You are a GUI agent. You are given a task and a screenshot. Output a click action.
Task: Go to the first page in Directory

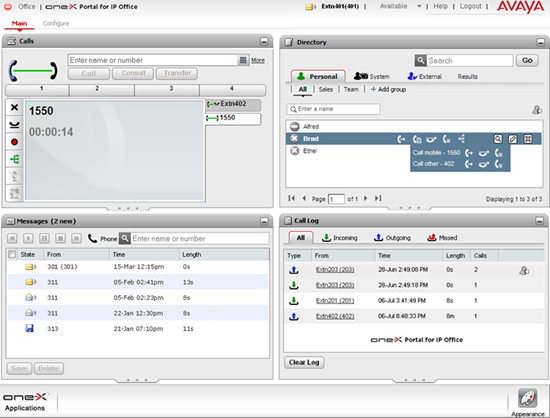(291, 198)
